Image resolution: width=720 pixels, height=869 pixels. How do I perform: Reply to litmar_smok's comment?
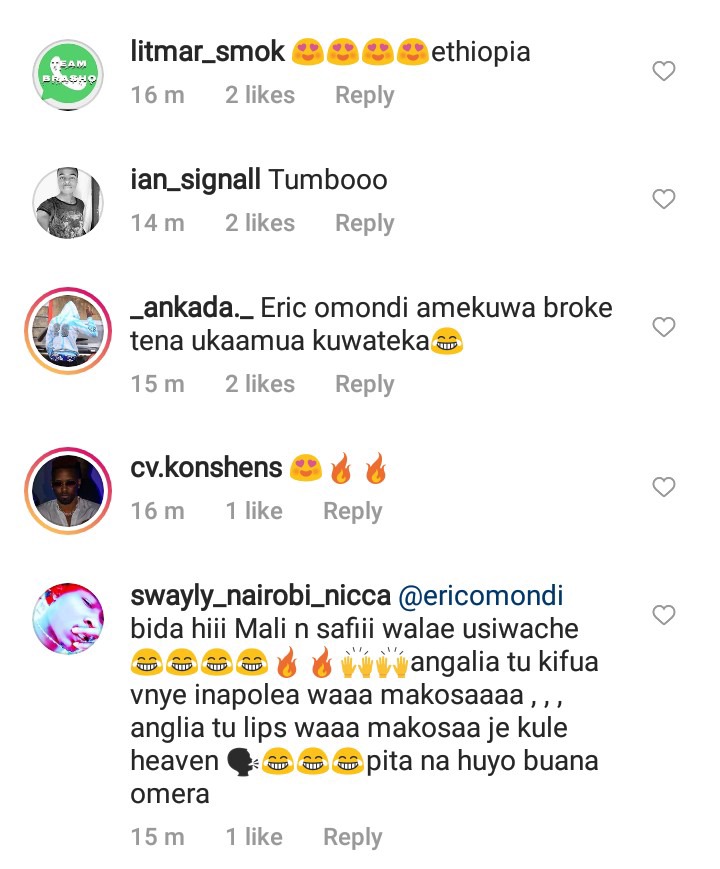tap(365, 95)
